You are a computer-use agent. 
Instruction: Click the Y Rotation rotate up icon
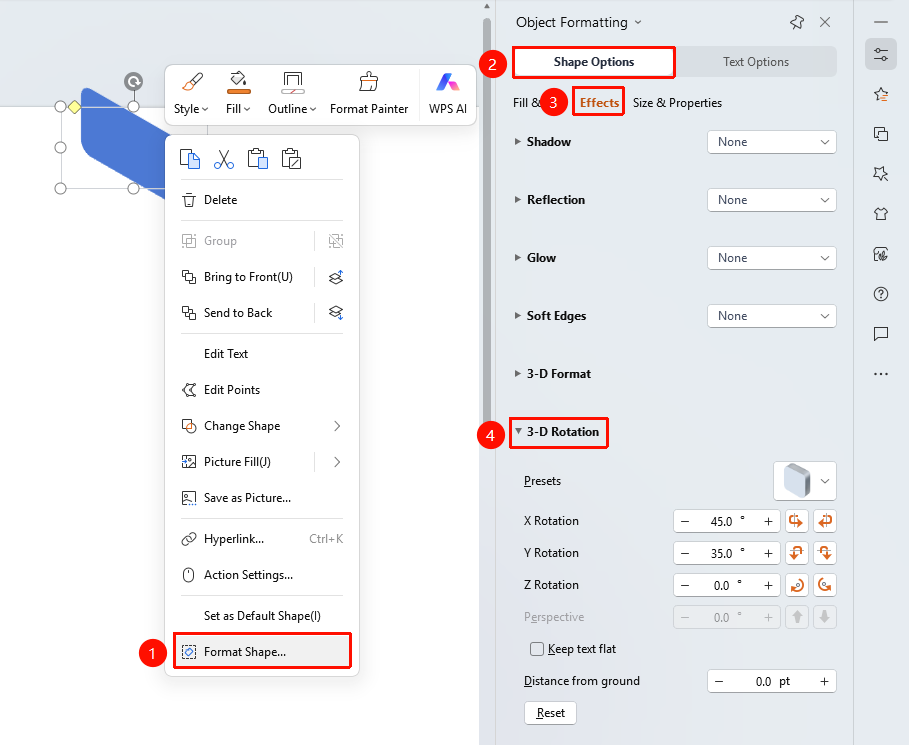tap(797, 553)
